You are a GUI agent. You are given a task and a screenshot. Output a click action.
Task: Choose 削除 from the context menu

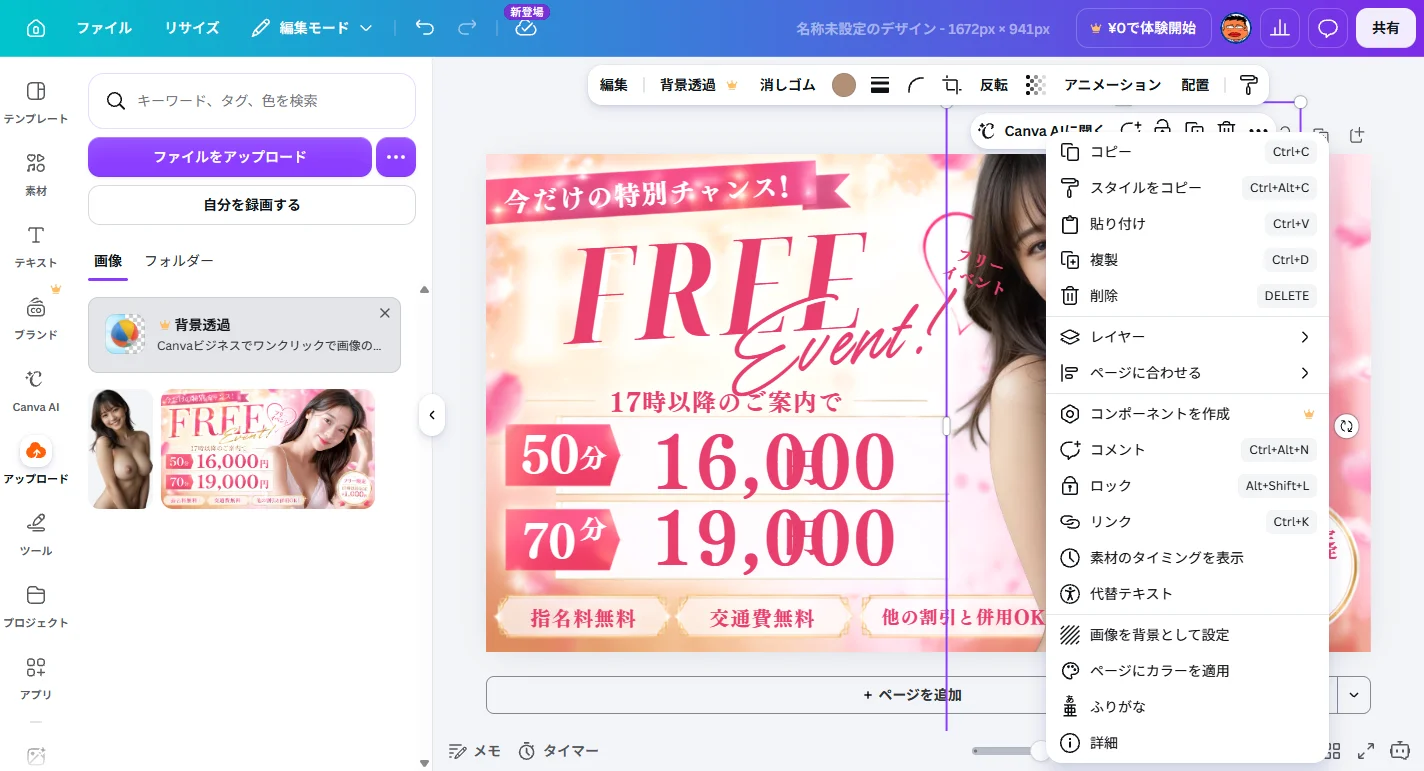[1187, 296]
